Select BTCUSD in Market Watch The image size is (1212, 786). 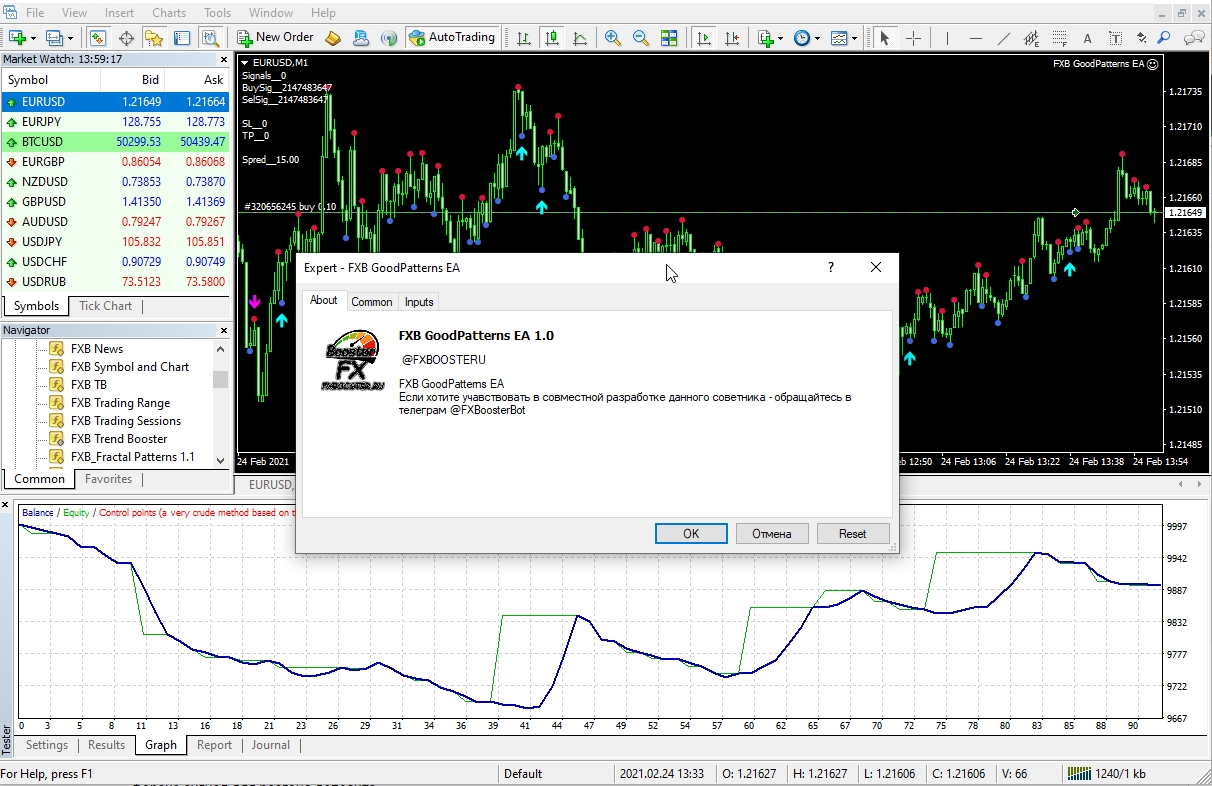[116, 142]
